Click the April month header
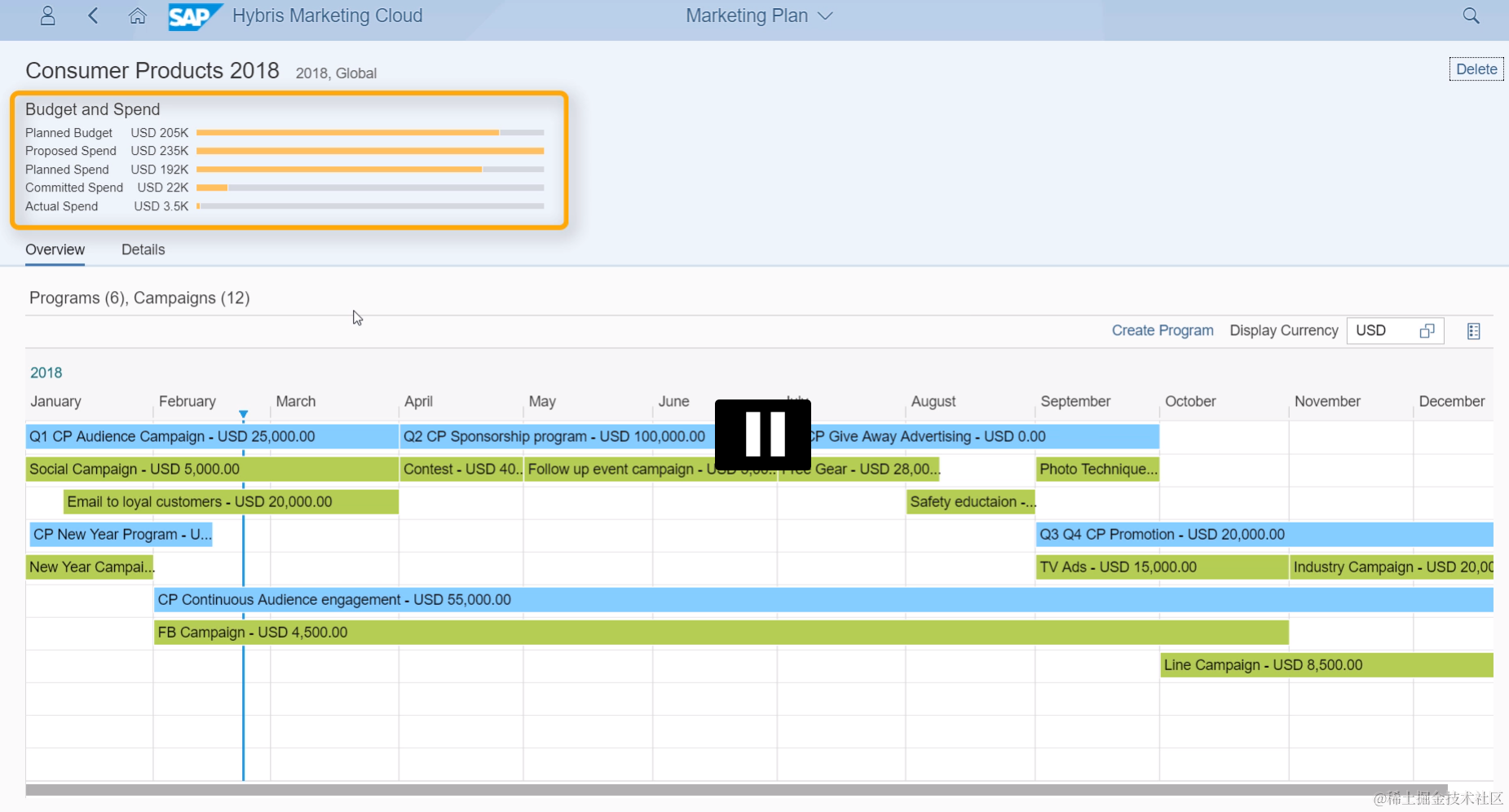The width and height of the screenshot is (1509, 812). pyautogui.click(x=418, y=401)
